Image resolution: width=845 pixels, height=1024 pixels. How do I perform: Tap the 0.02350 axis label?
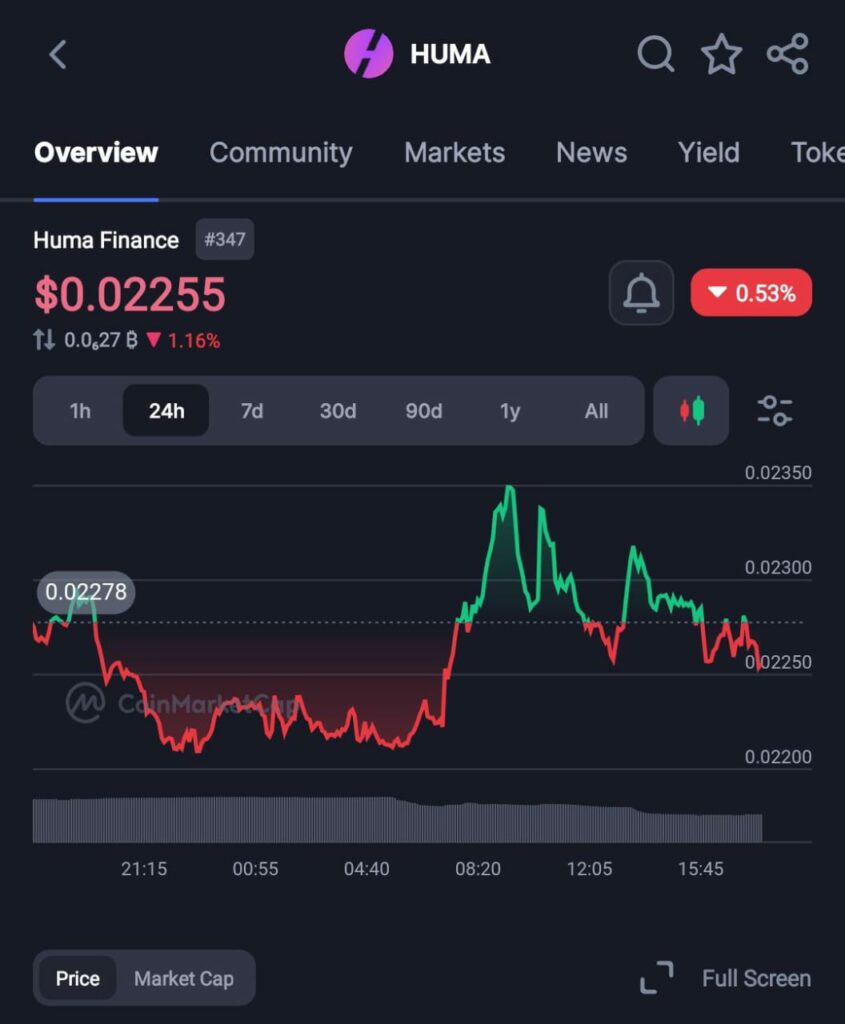pos(778,473)
